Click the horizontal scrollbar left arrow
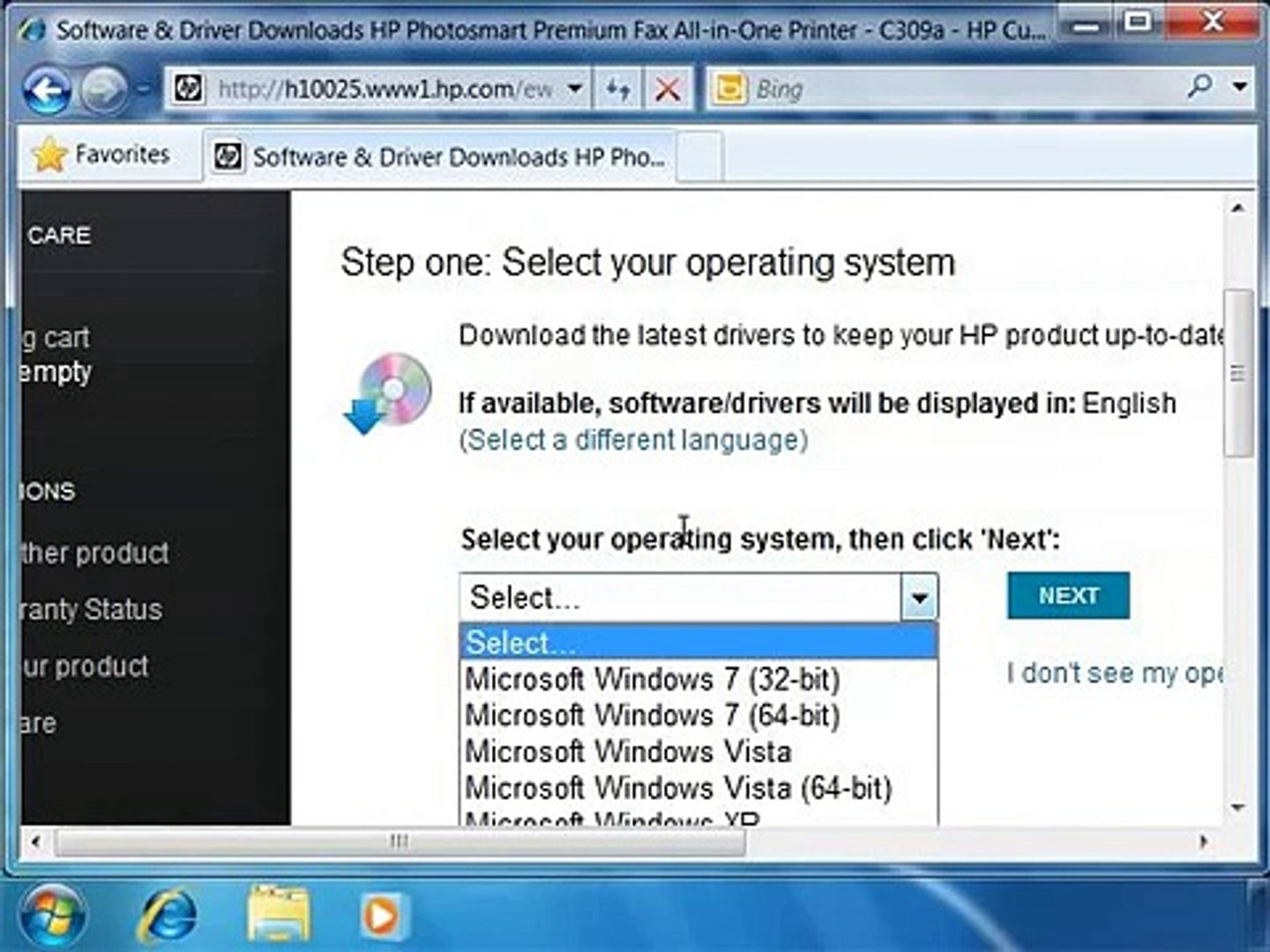 35,842
